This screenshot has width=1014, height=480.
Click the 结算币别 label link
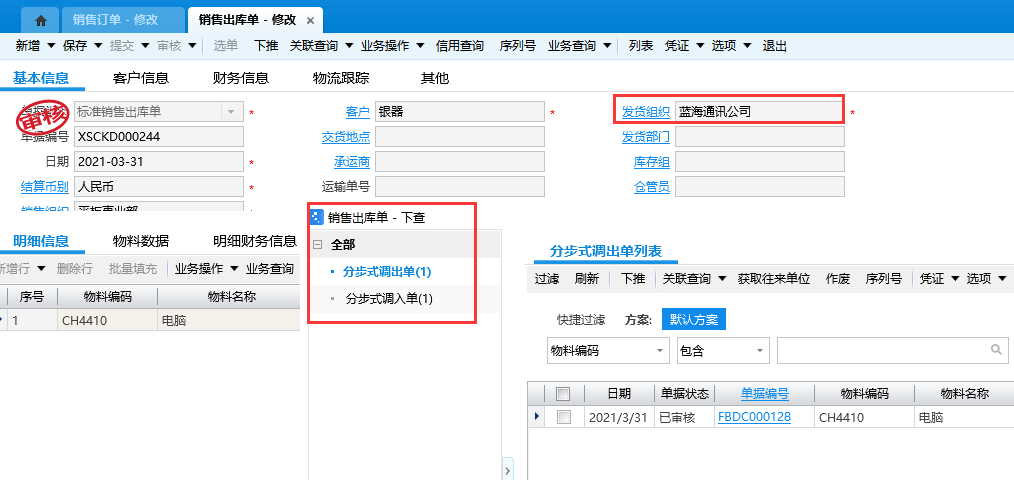coord(45,188)
